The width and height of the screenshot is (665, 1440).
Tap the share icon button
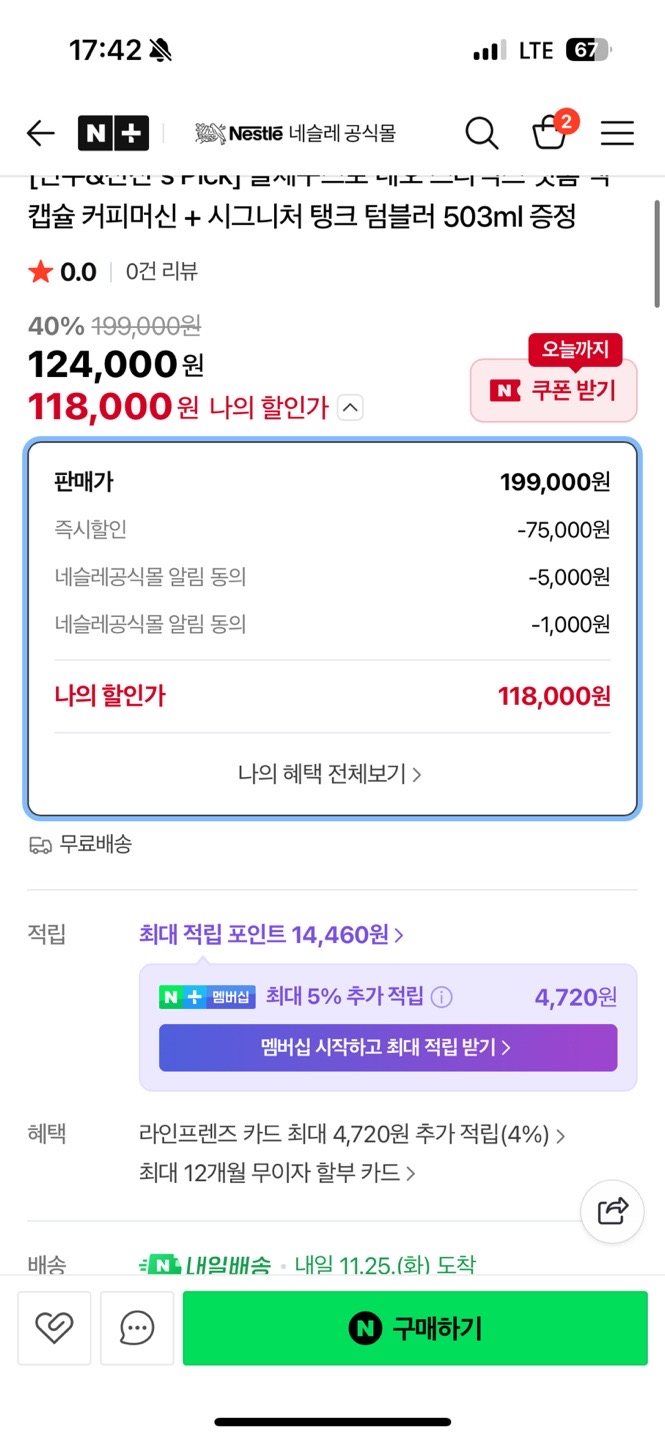click(x=612, y=1211)
